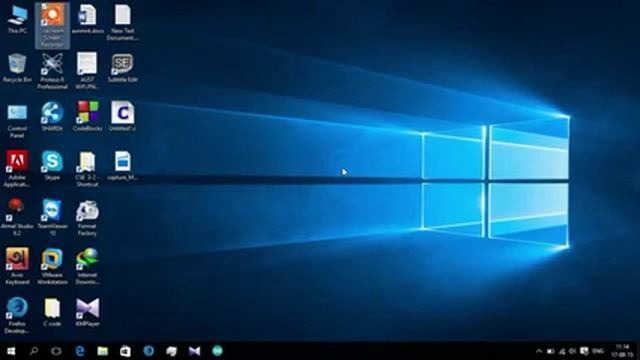Viewport: 640px width, 360px height.
Task: Launch Microsoft Edge from taskbar
Action: 80,351
